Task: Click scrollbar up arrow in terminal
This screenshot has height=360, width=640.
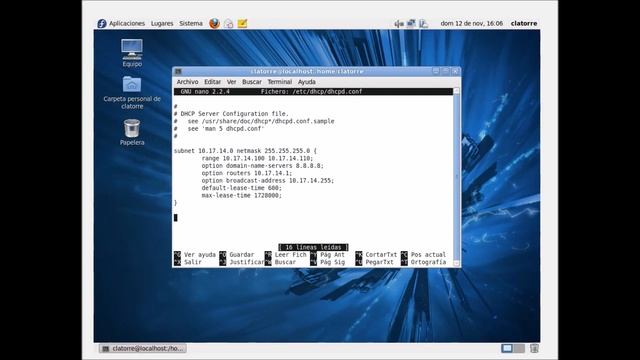Action: coord(456,91)
